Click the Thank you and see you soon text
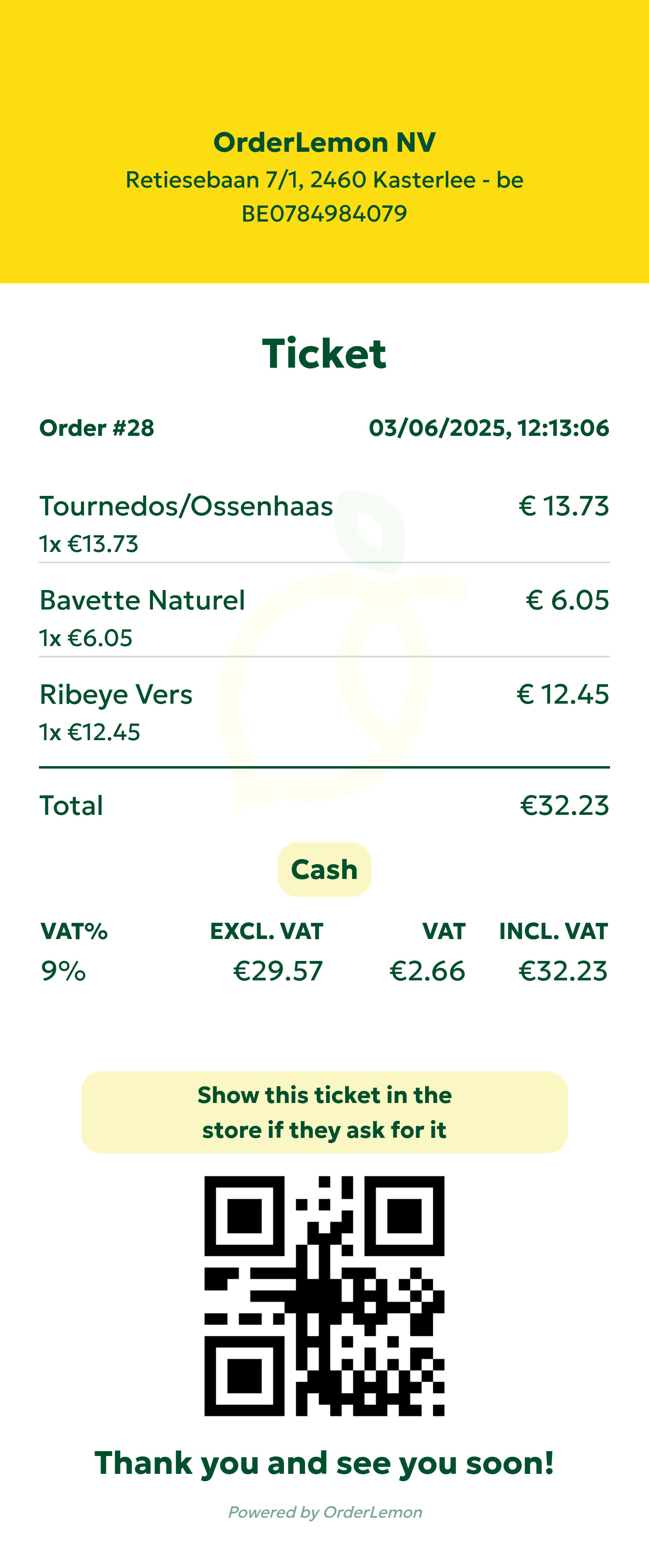 [x=324, y=1463]
